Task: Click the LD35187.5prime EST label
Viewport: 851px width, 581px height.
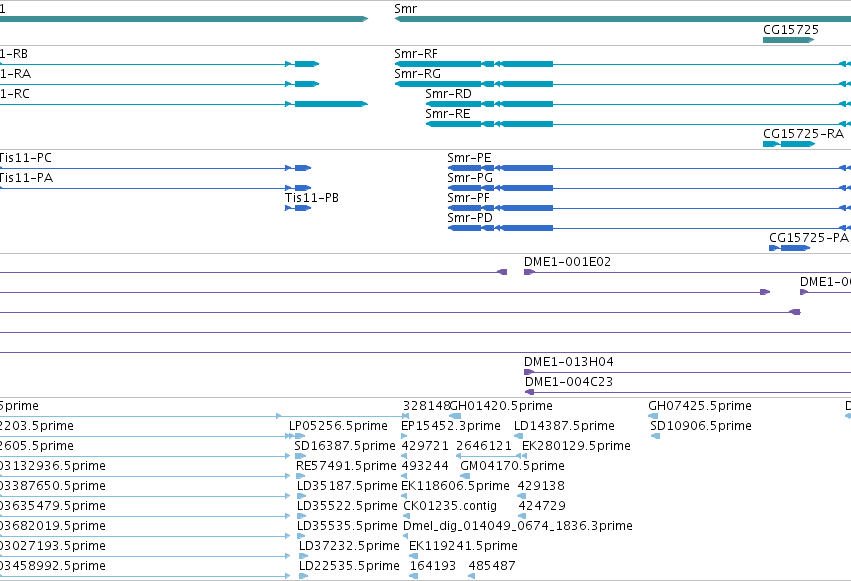Action: click(347, 486)
